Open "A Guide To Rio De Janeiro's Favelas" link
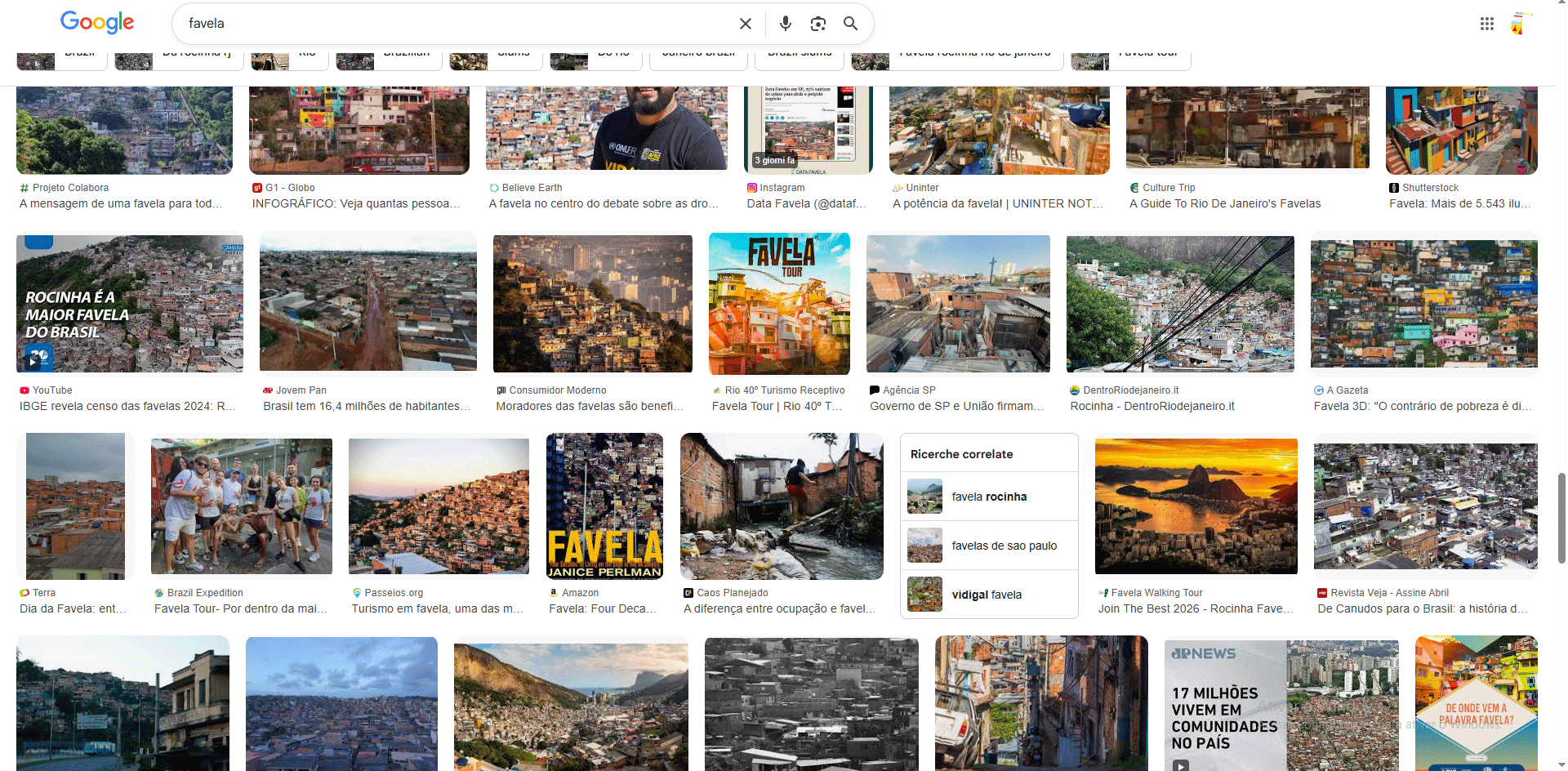 (x=1224, y=203)
